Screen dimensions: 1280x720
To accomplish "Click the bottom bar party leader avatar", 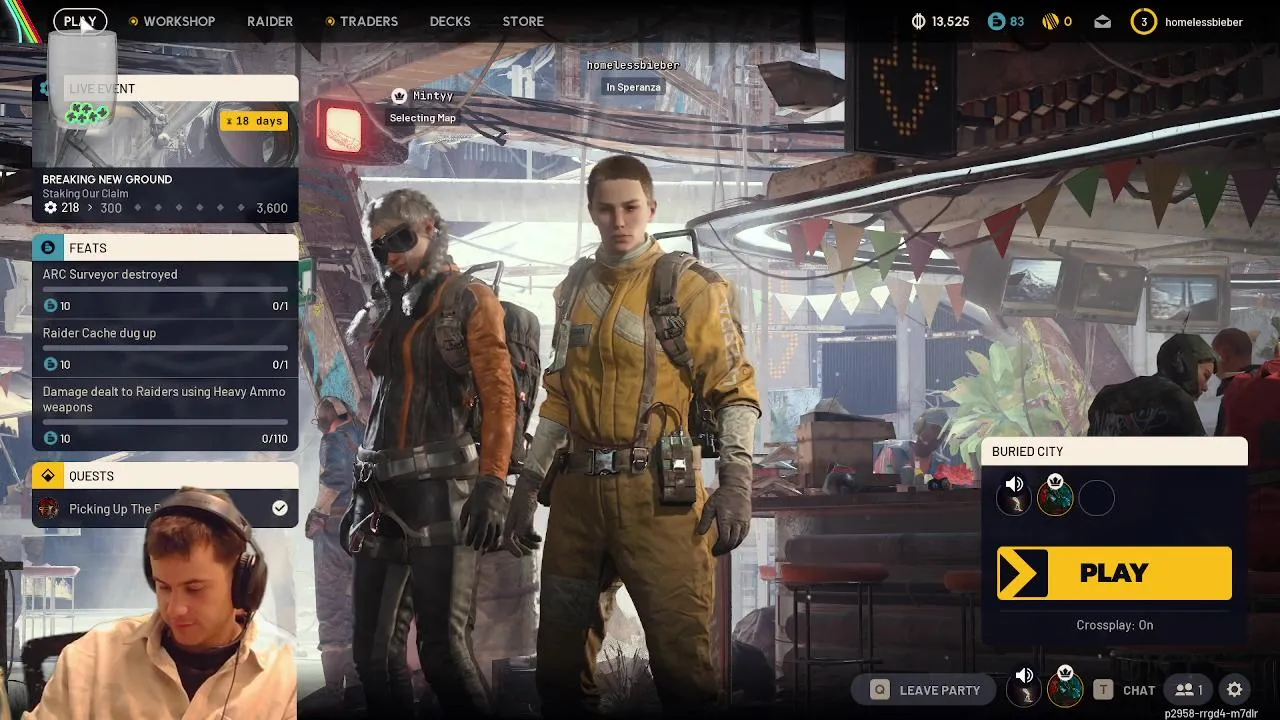I will coord(1065,689).
